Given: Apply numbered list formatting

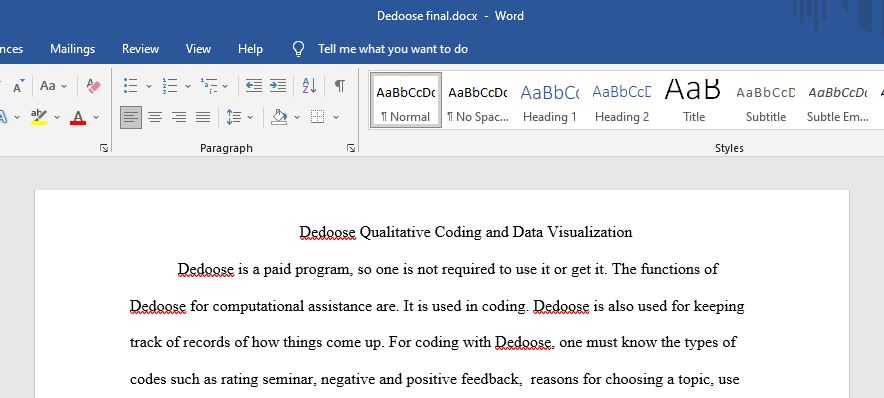Looking at the screenshot, I should (x=170, y=86).
